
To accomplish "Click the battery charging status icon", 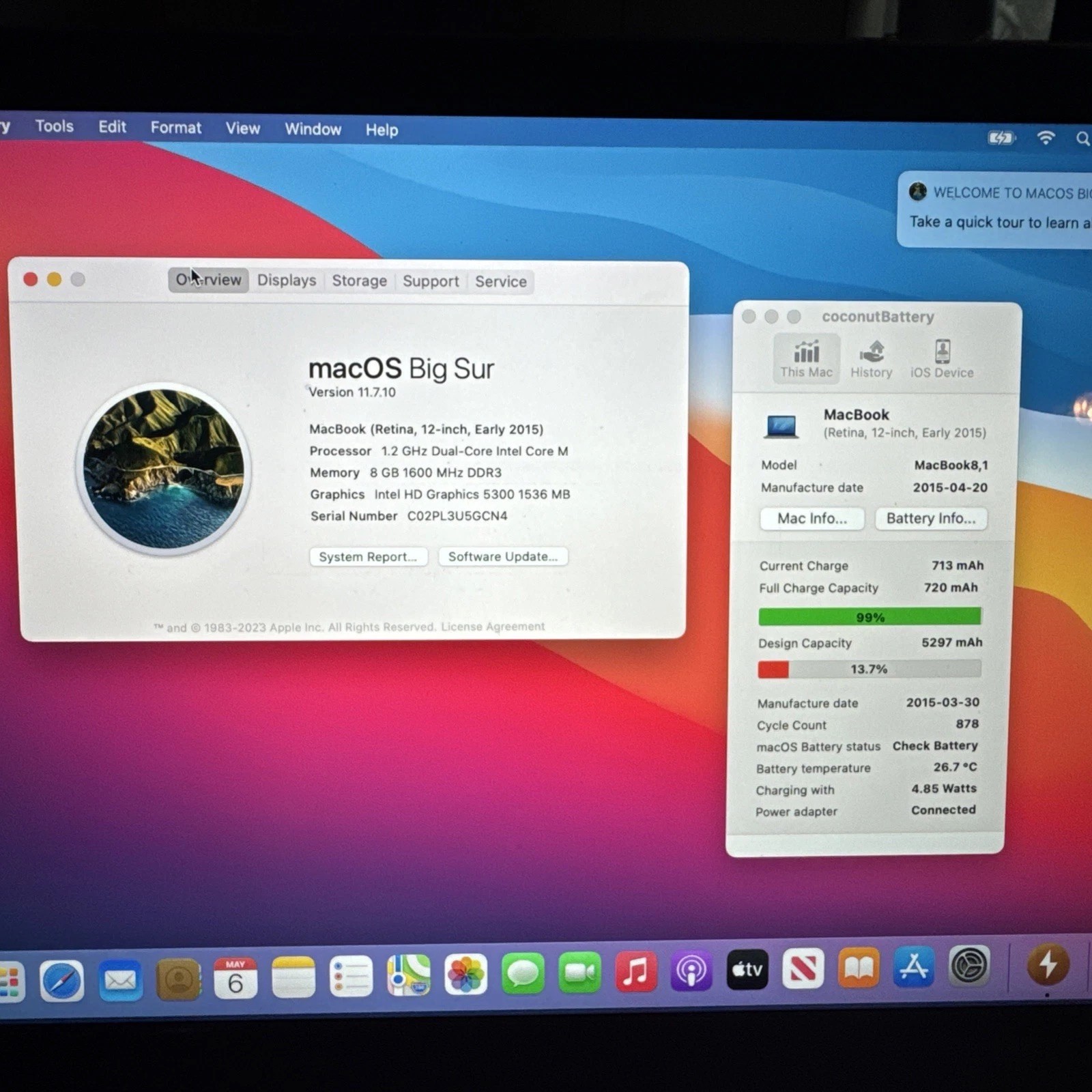I will 1002,139.
